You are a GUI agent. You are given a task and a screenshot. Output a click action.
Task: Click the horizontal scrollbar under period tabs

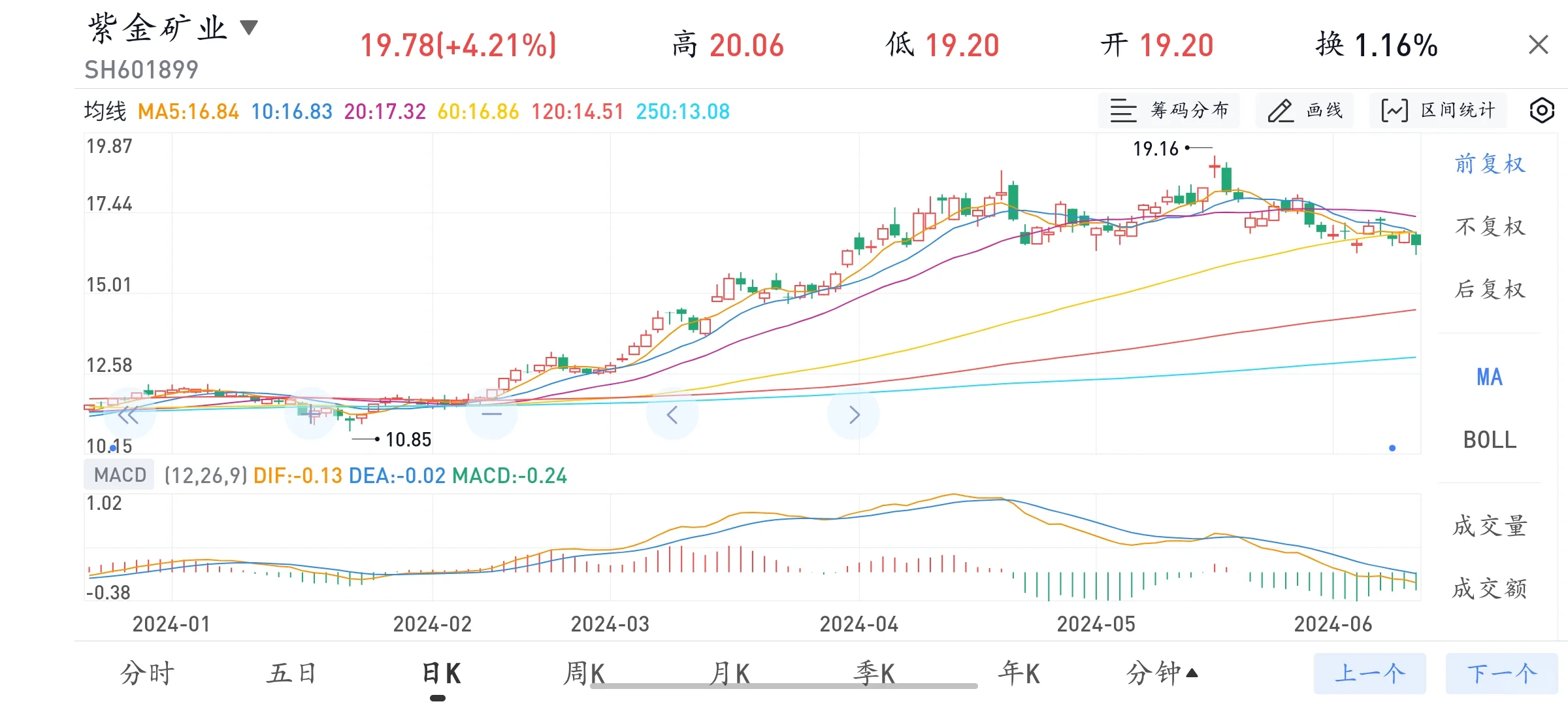click(784, 686)
